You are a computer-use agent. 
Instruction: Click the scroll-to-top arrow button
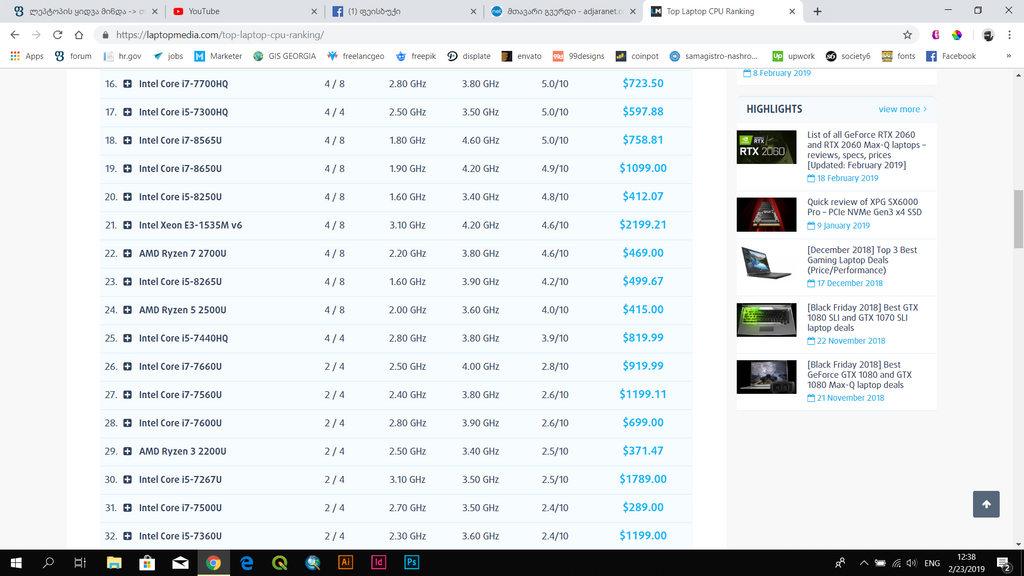pos(986,504)
